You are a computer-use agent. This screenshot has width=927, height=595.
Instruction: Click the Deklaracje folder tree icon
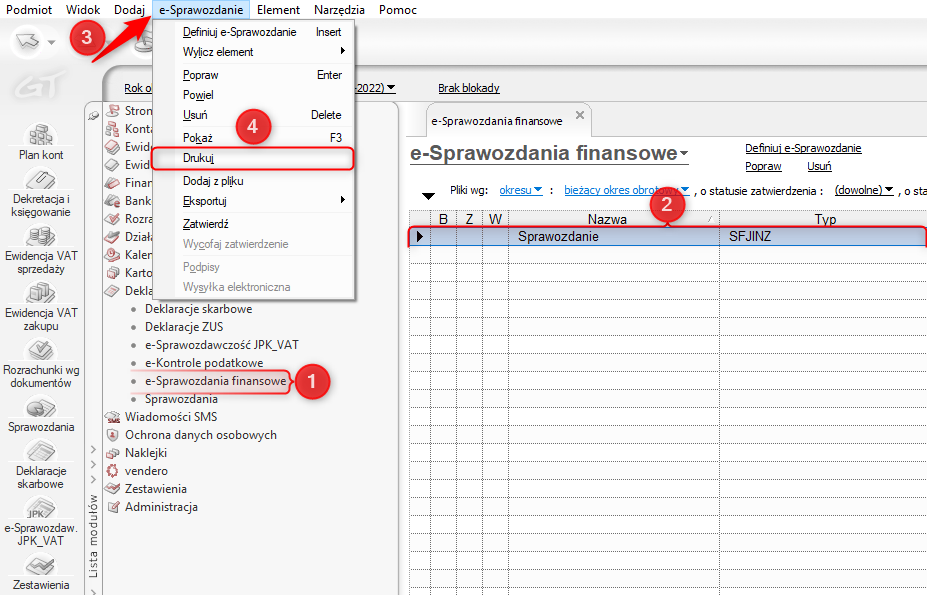click(112, 290)
